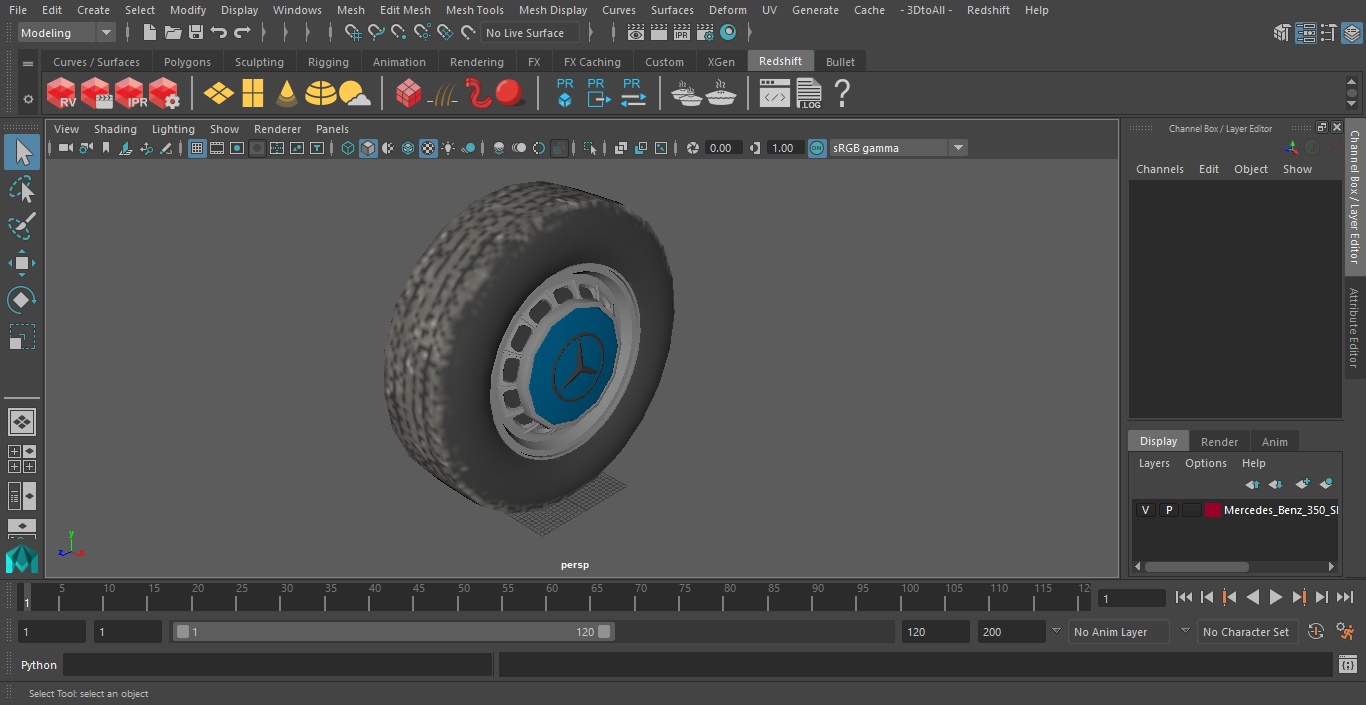Image resolution: width=1366 pixels, height=705 pixels.
Task: Create Redshift dome light from shelf
Action: coord(320,94)
